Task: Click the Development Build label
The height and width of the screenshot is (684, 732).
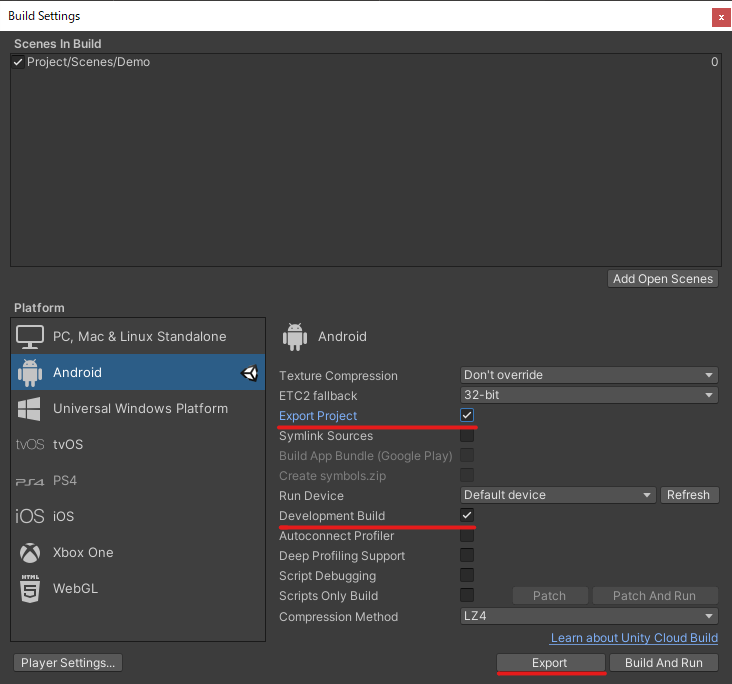Action: 332,516
